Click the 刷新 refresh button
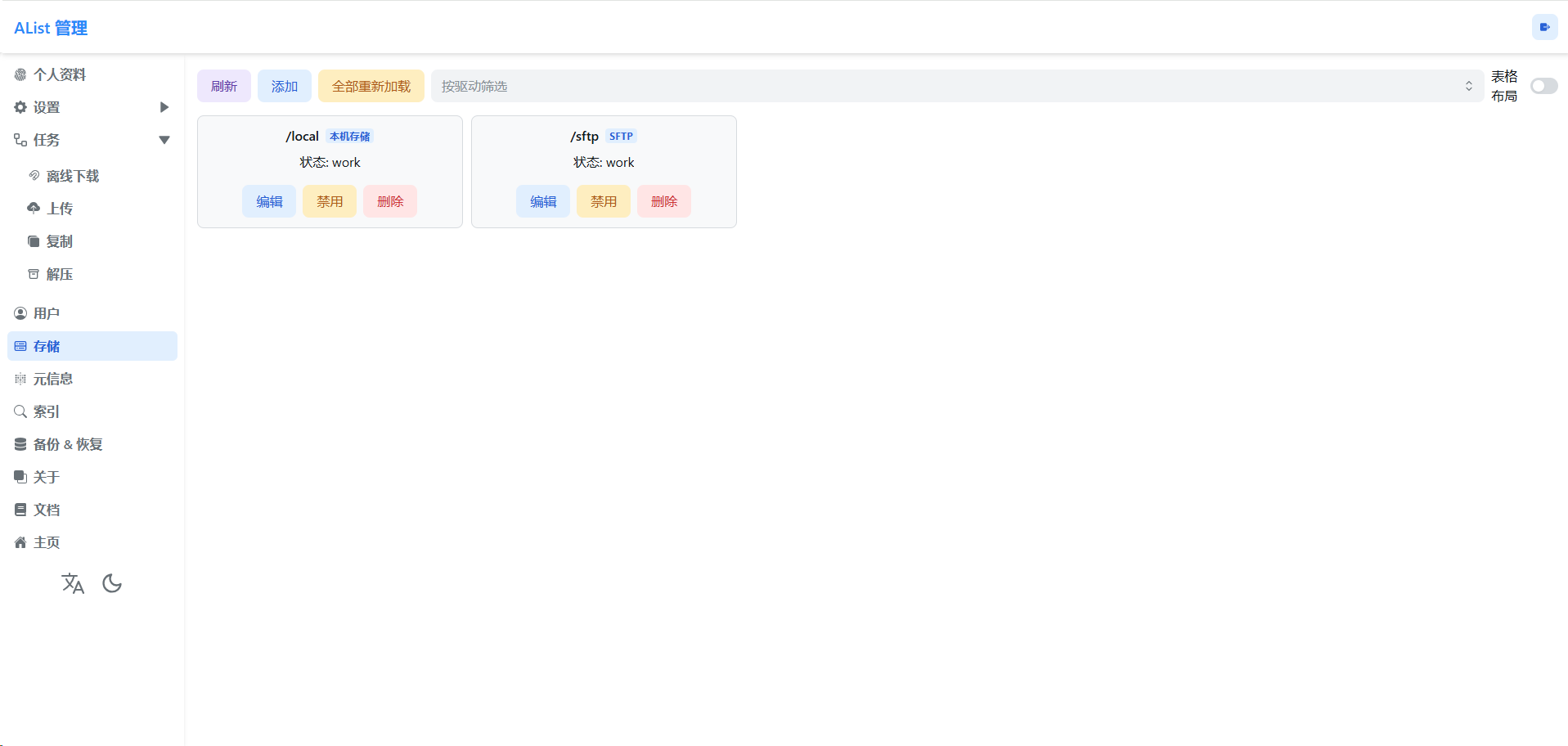 [x=224, y=86]
